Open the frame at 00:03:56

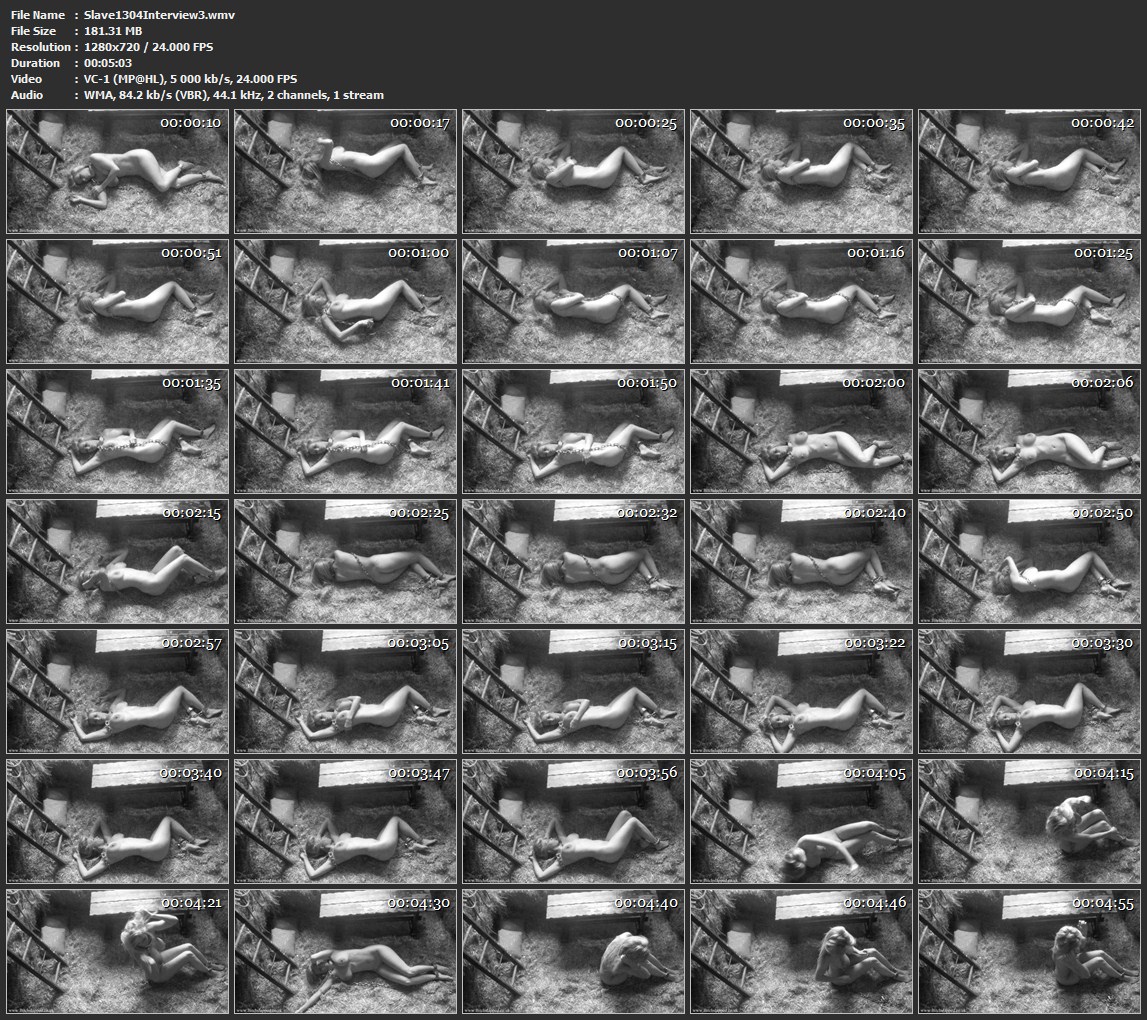tap(574, 822)
